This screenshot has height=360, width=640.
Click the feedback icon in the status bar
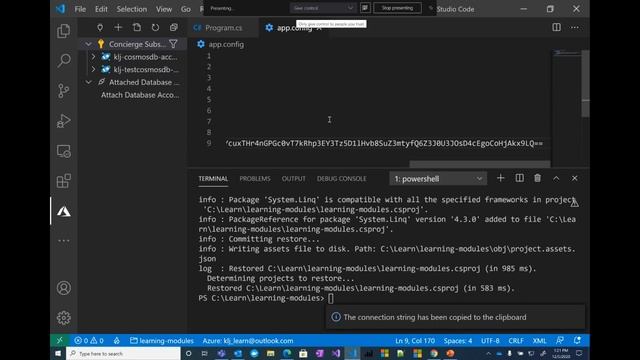(560, 340)
